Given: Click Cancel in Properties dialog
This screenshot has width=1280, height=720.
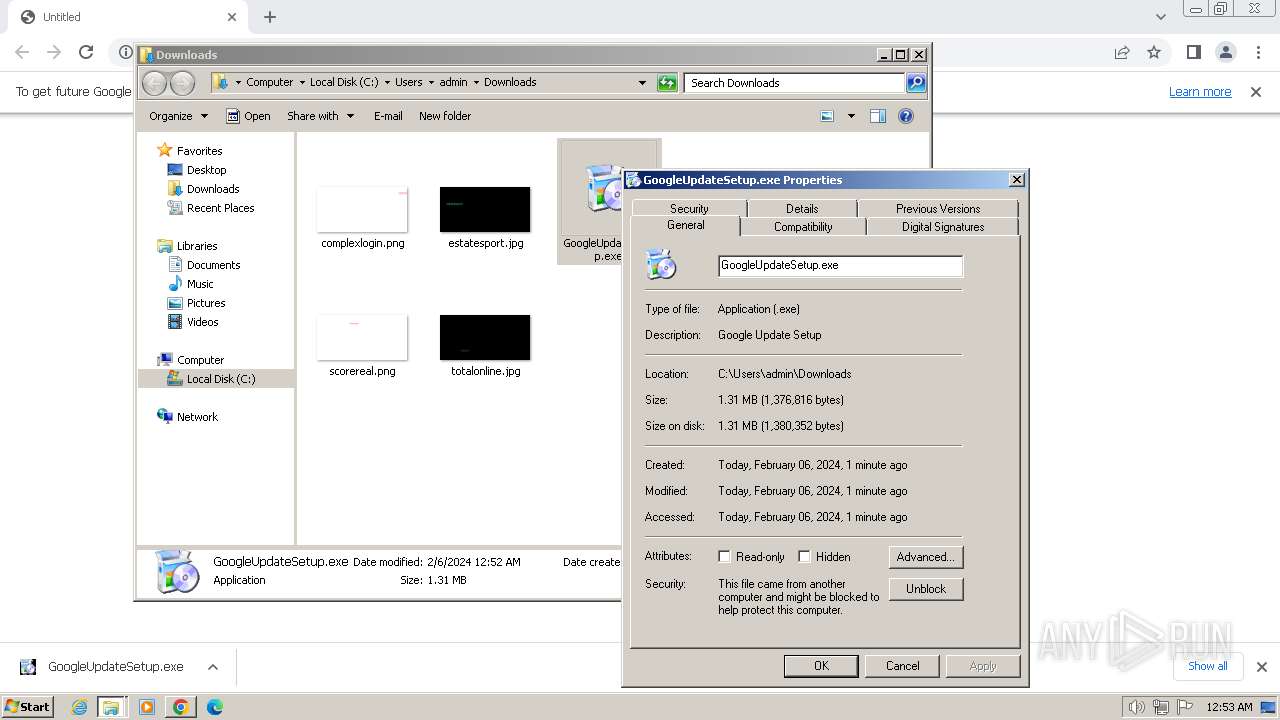Looking at the screenshot, I should (902, 666).
